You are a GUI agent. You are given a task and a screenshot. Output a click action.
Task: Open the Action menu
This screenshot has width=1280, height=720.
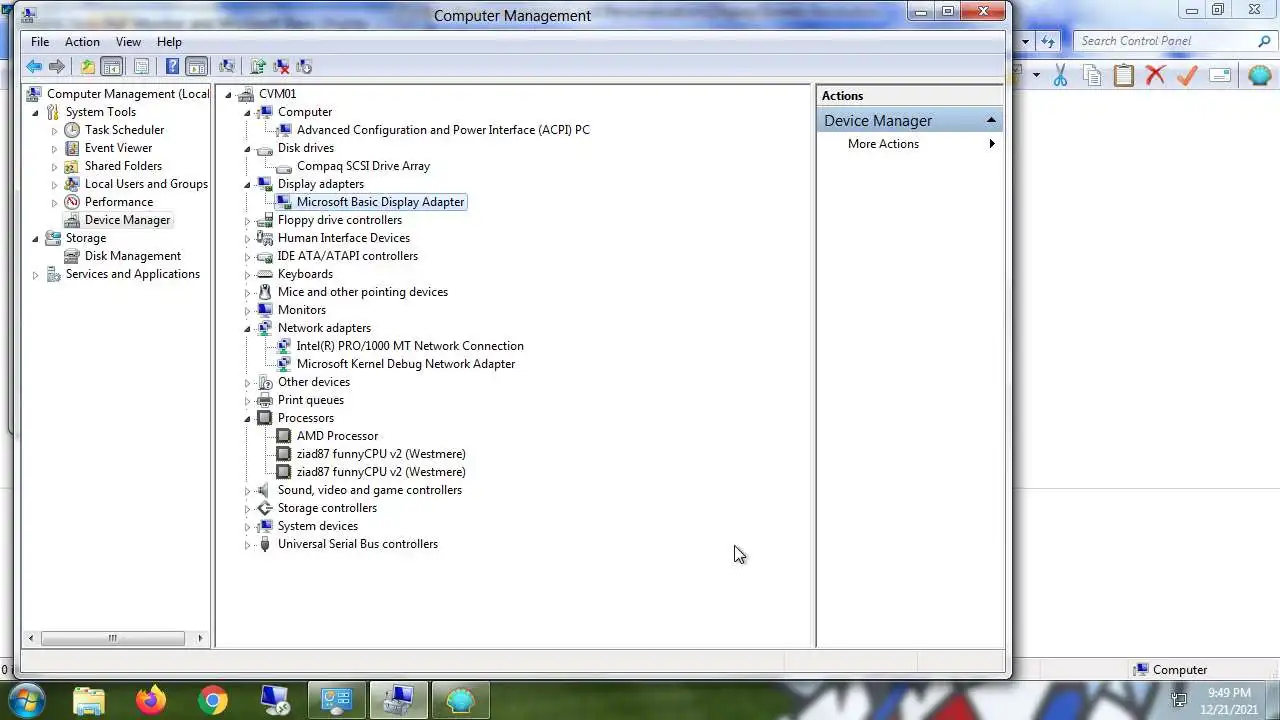pos(82,42)
